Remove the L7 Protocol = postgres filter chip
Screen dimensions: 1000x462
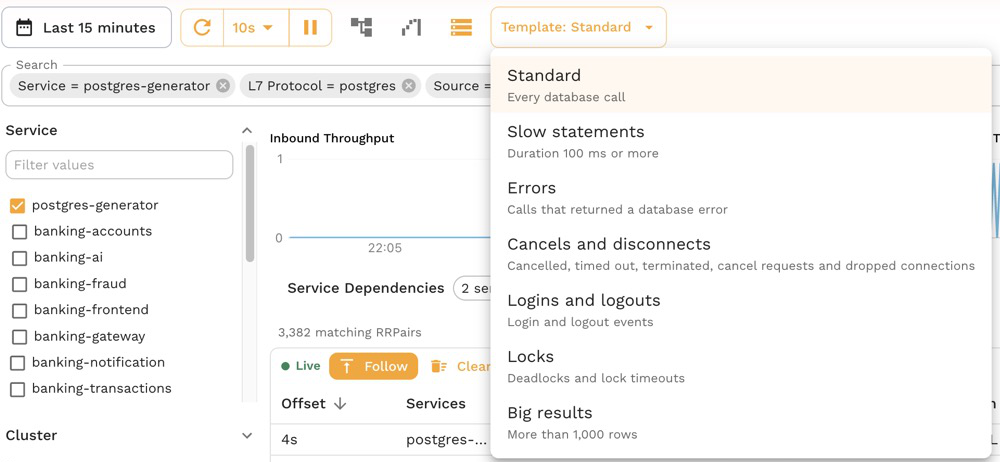(x=409, y=86)
